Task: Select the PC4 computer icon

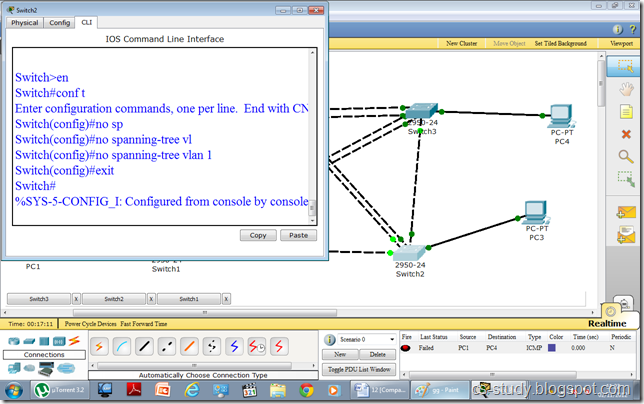Action: [559, 114]
